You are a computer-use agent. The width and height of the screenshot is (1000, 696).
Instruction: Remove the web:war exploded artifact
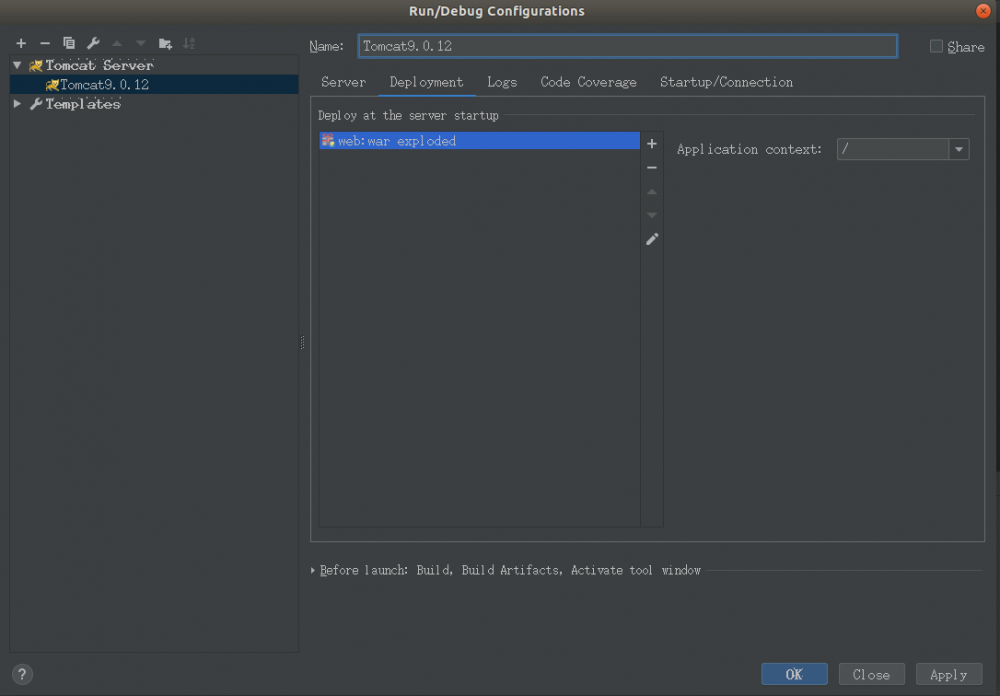(x=651, y=167)
